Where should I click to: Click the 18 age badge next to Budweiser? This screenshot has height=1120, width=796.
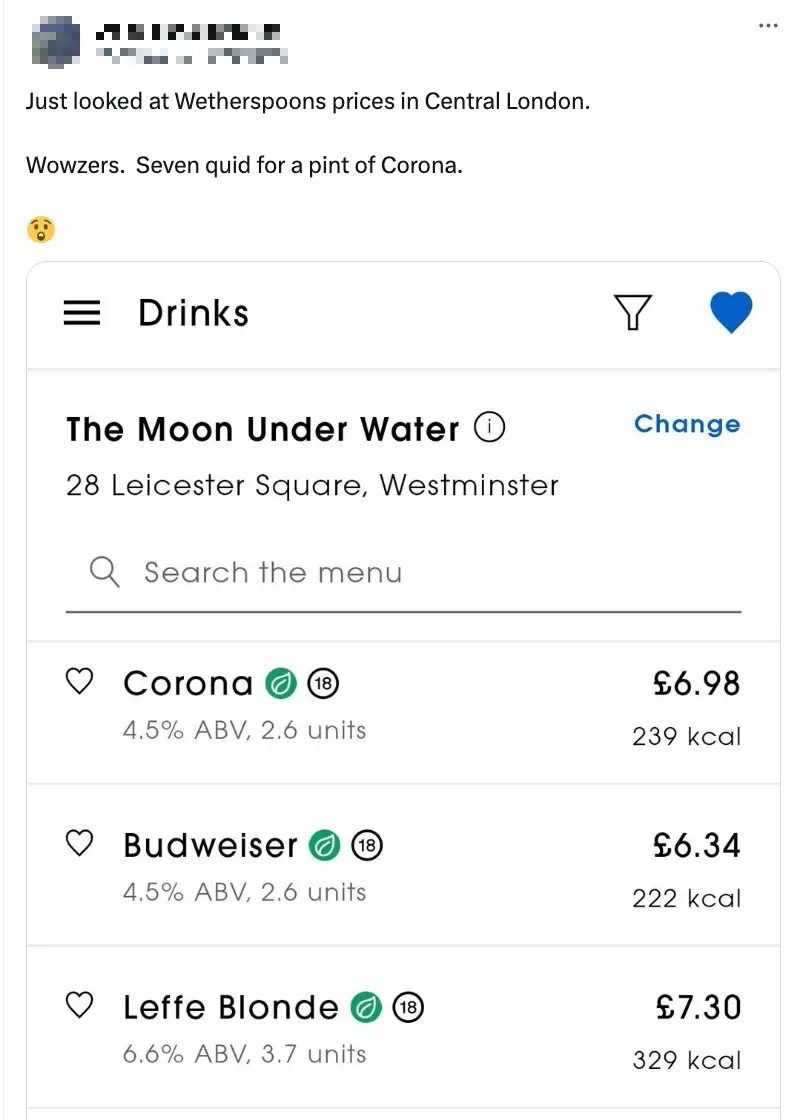pyautogui.click(x=367, y=846)
